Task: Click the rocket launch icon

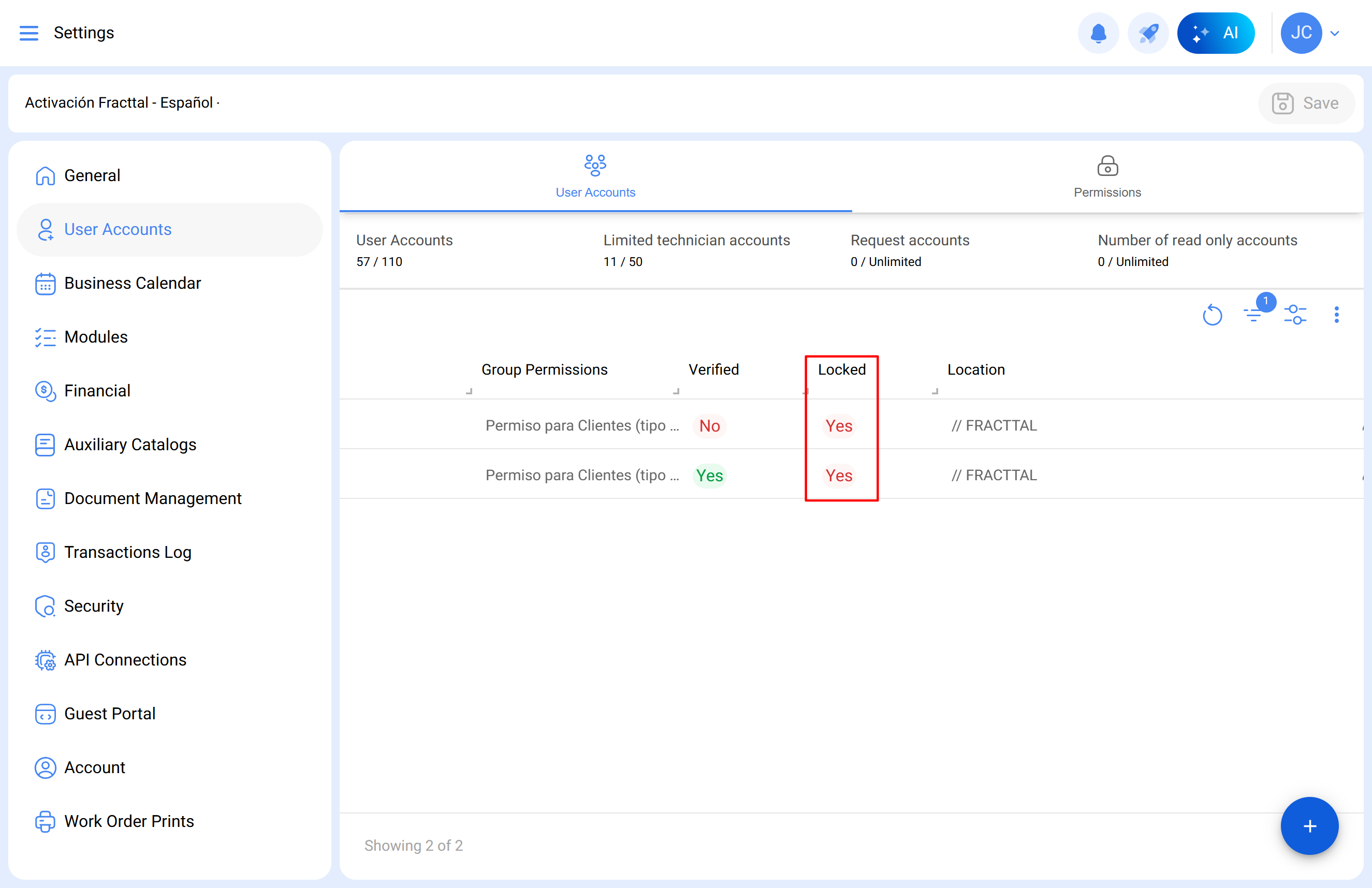Action: 1147,33
